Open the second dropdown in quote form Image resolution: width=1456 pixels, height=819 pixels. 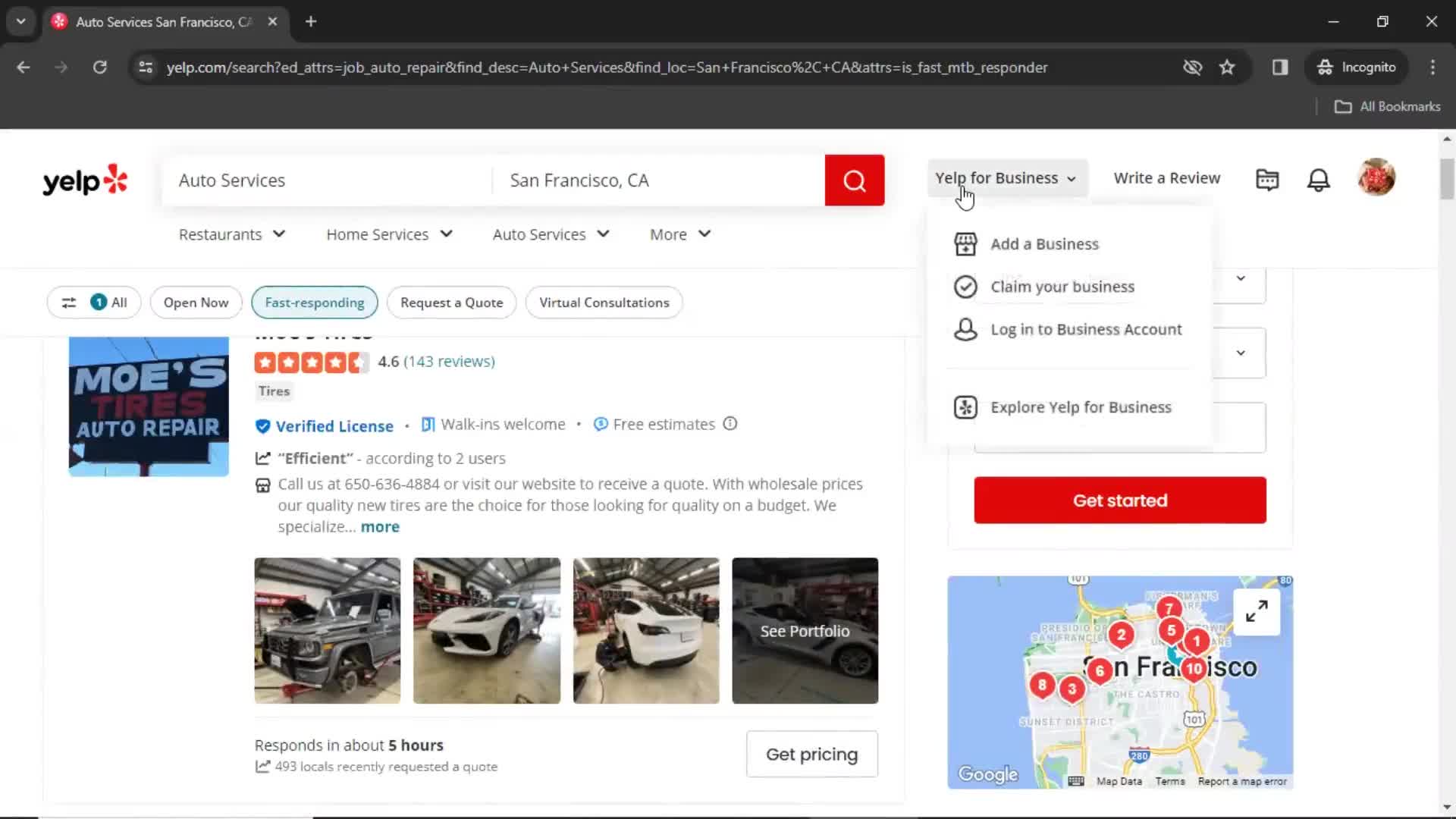1241,353
